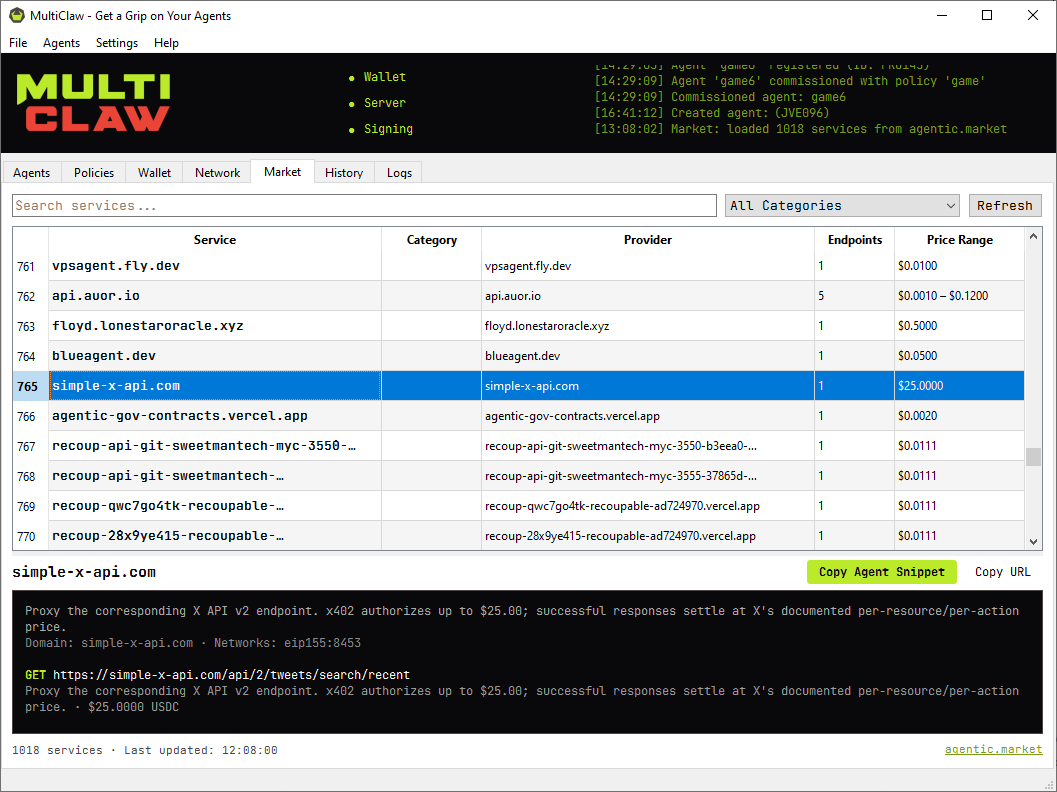Click the blueagent.dev provider cell

click(647, 356)
